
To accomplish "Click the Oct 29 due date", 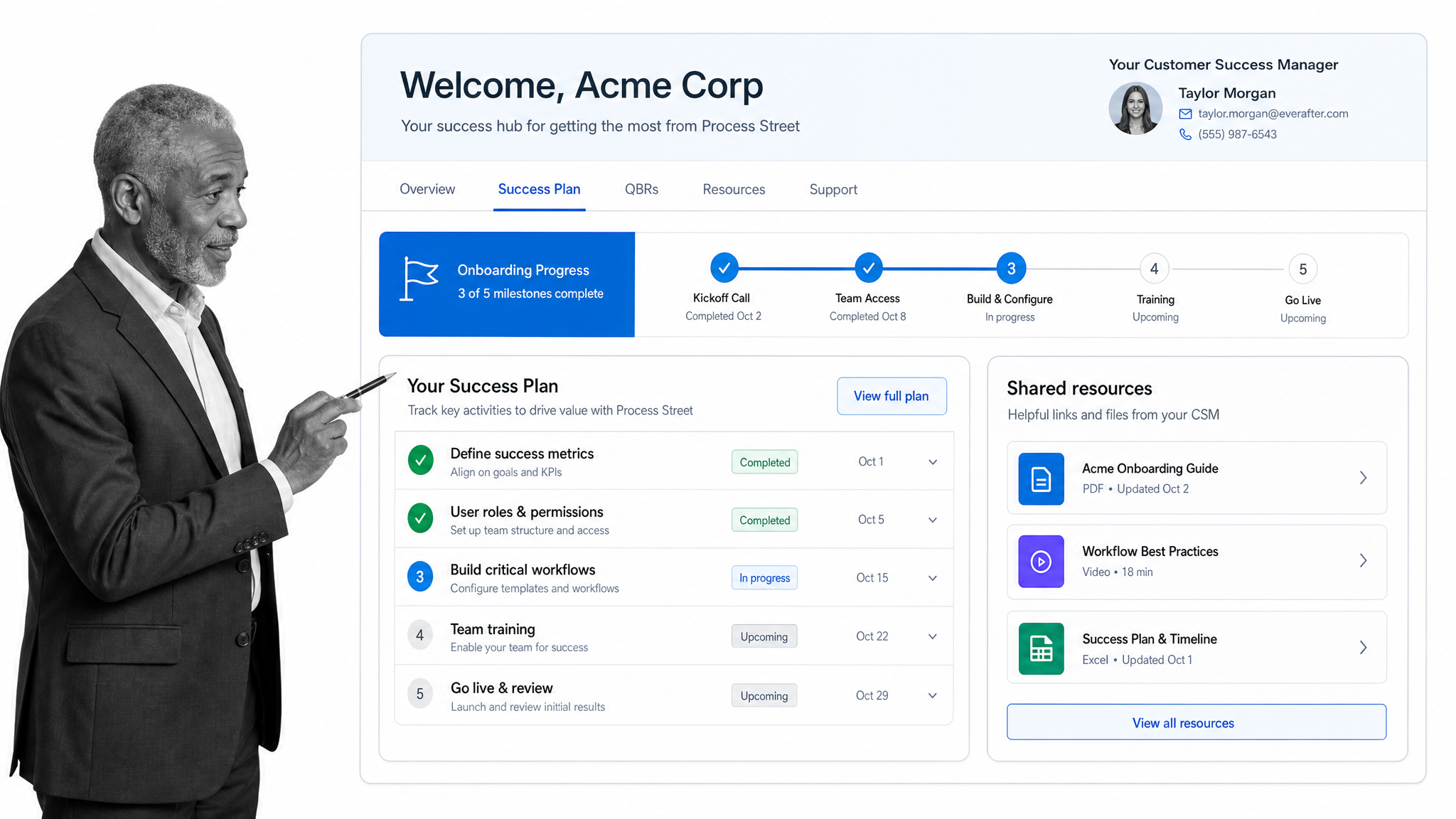I will pyautogui.click(x=872, y=695).
